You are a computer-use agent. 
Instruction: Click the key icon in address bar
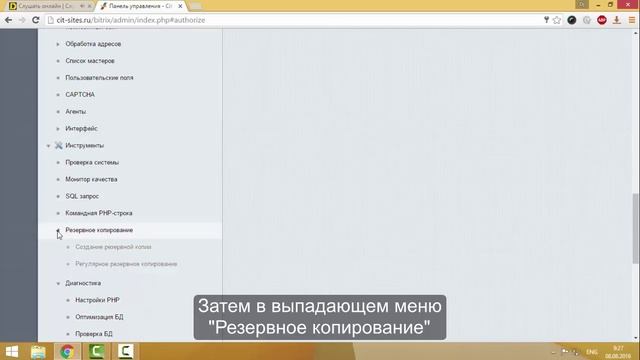click(546, 20)
